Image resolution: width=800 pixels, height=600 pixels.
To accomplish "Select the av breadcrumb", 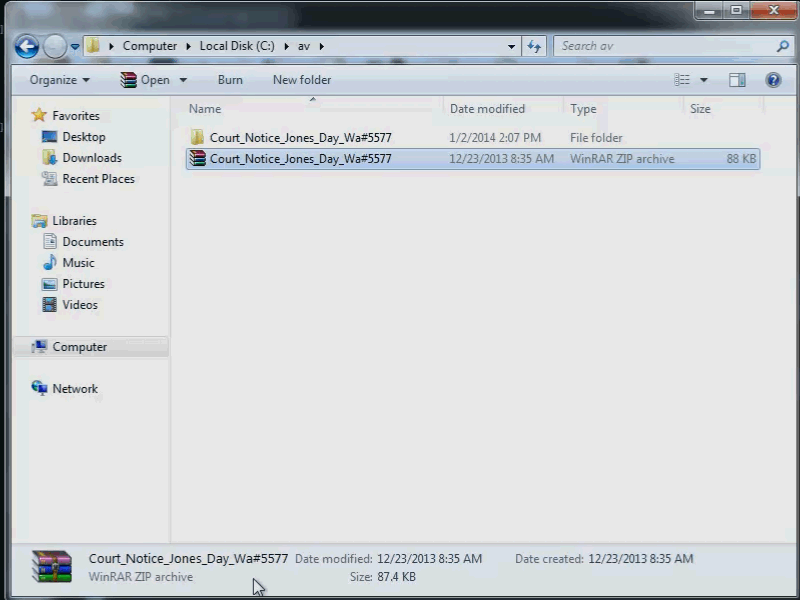I will pyautogui.click(x=304, y=46).
